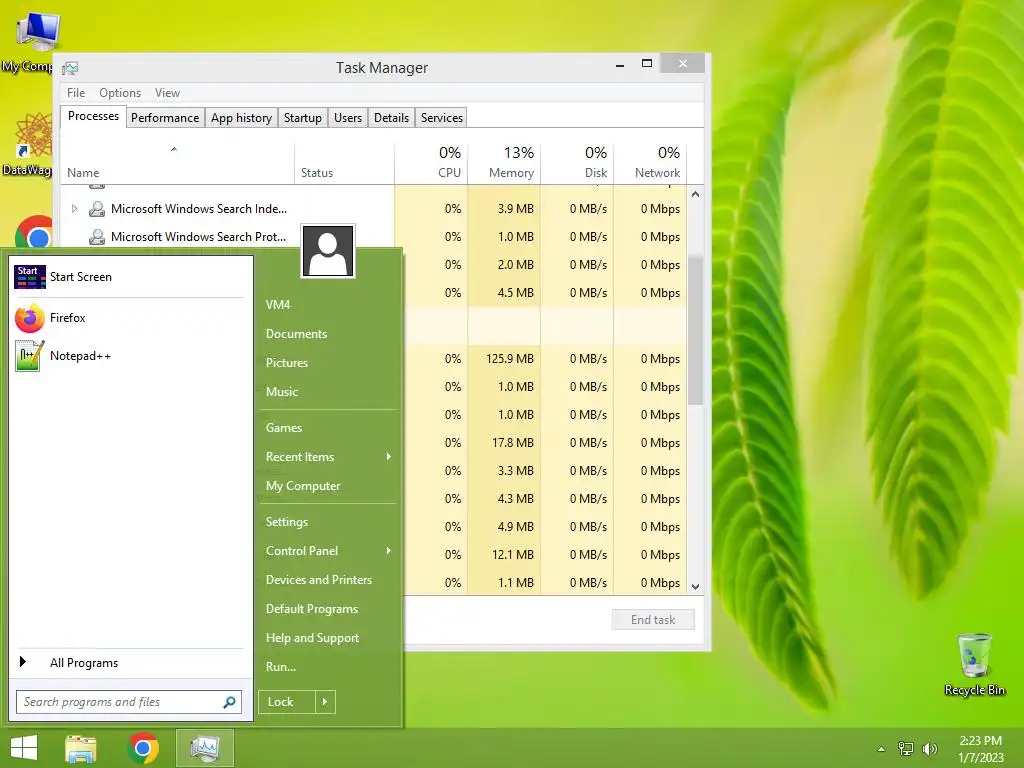
Task: Switch to the App history tab
Action: (241, 118)
